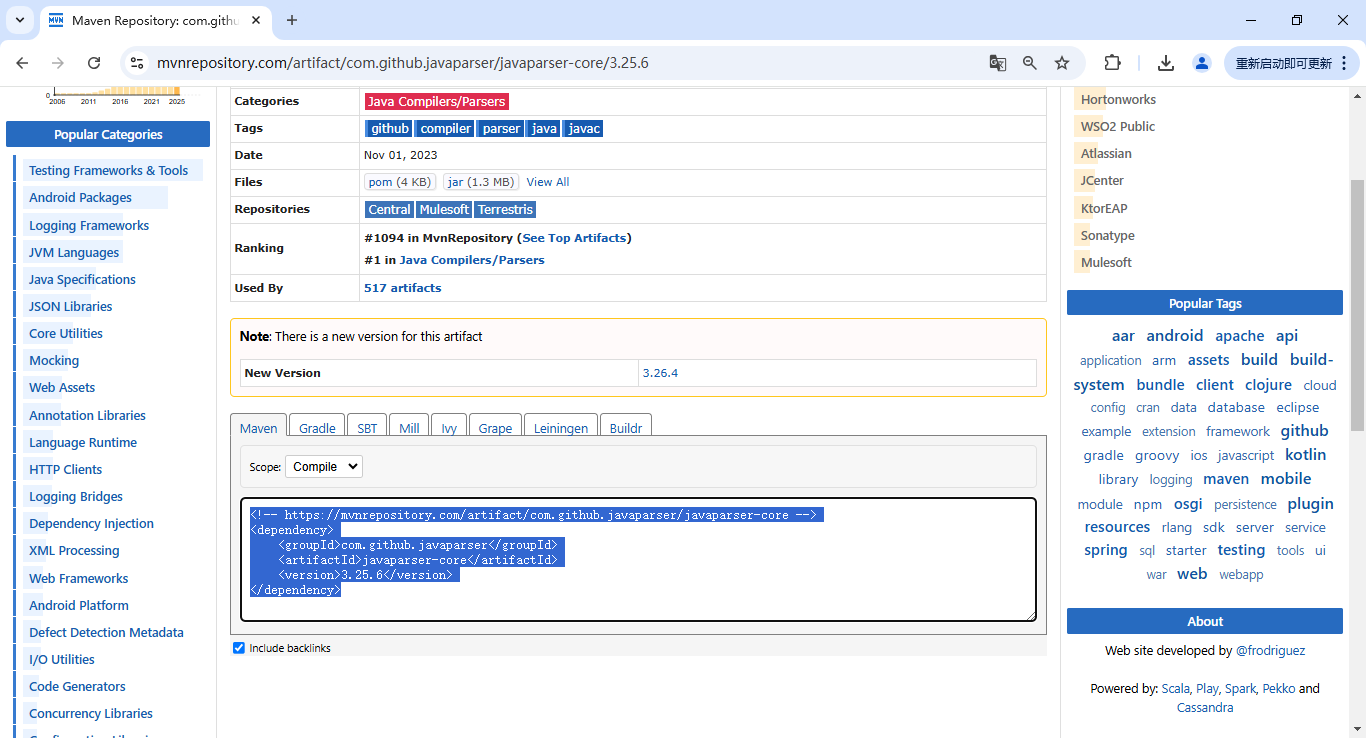The image size is (1366, 738).
Task: Open the site information icon in the address bar
Action: point(137,63)
